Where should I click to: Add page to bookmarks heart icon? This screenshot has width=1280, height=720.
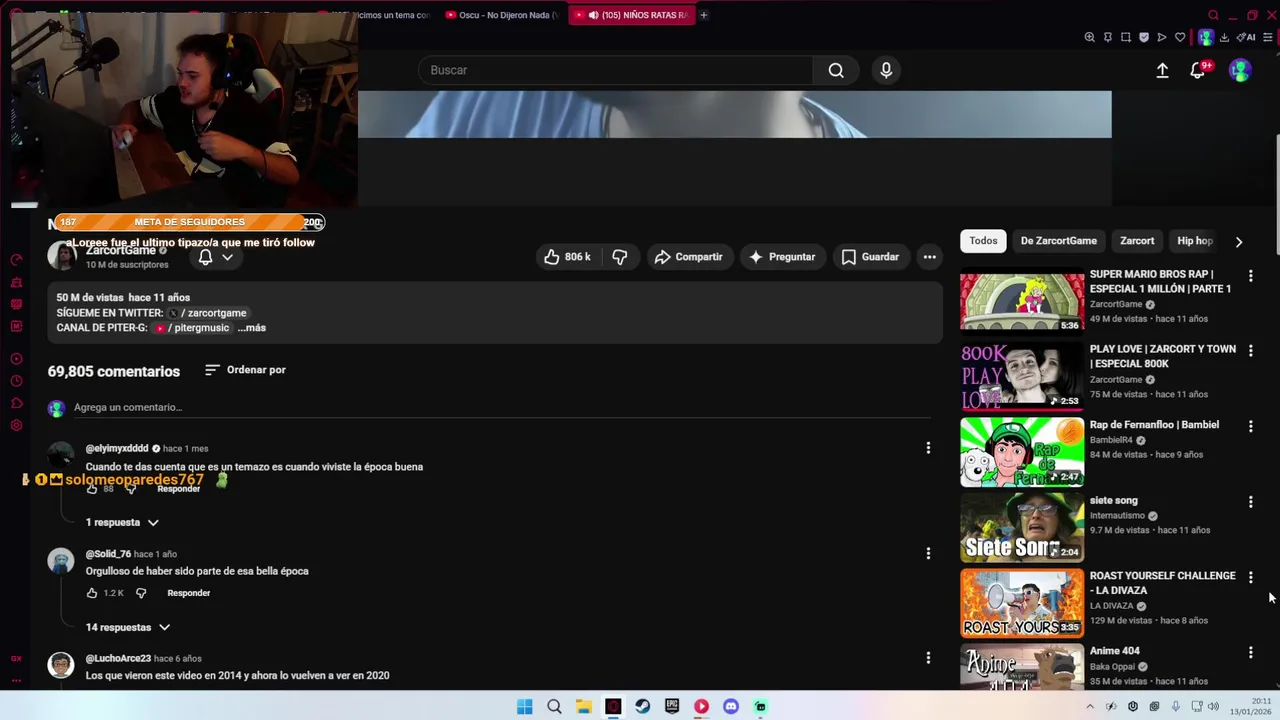coord(1180,37)
